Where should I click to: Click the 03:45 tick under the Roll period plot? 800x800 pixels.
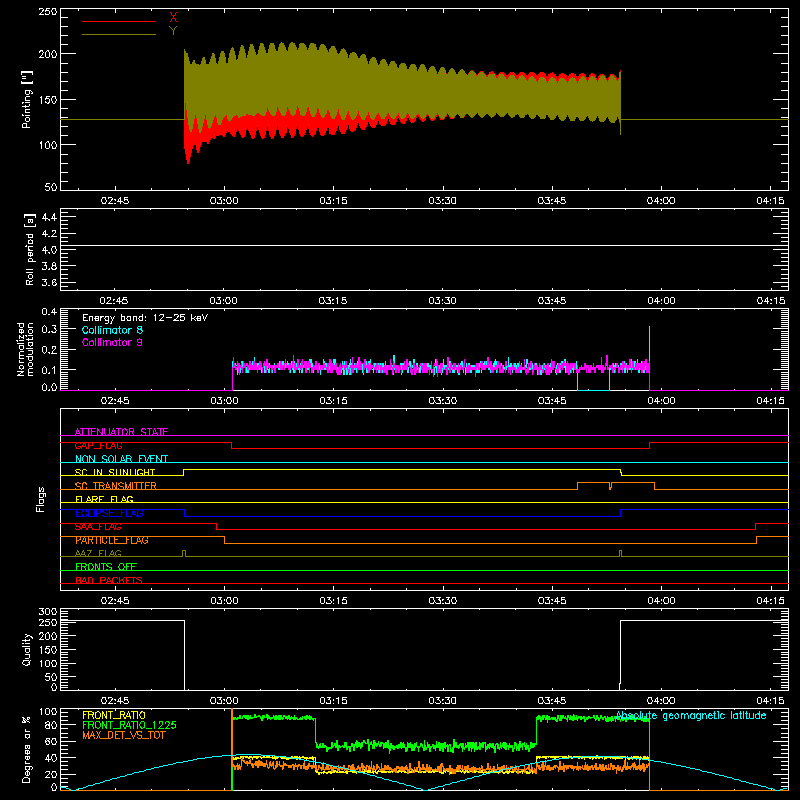pos(552,301)
